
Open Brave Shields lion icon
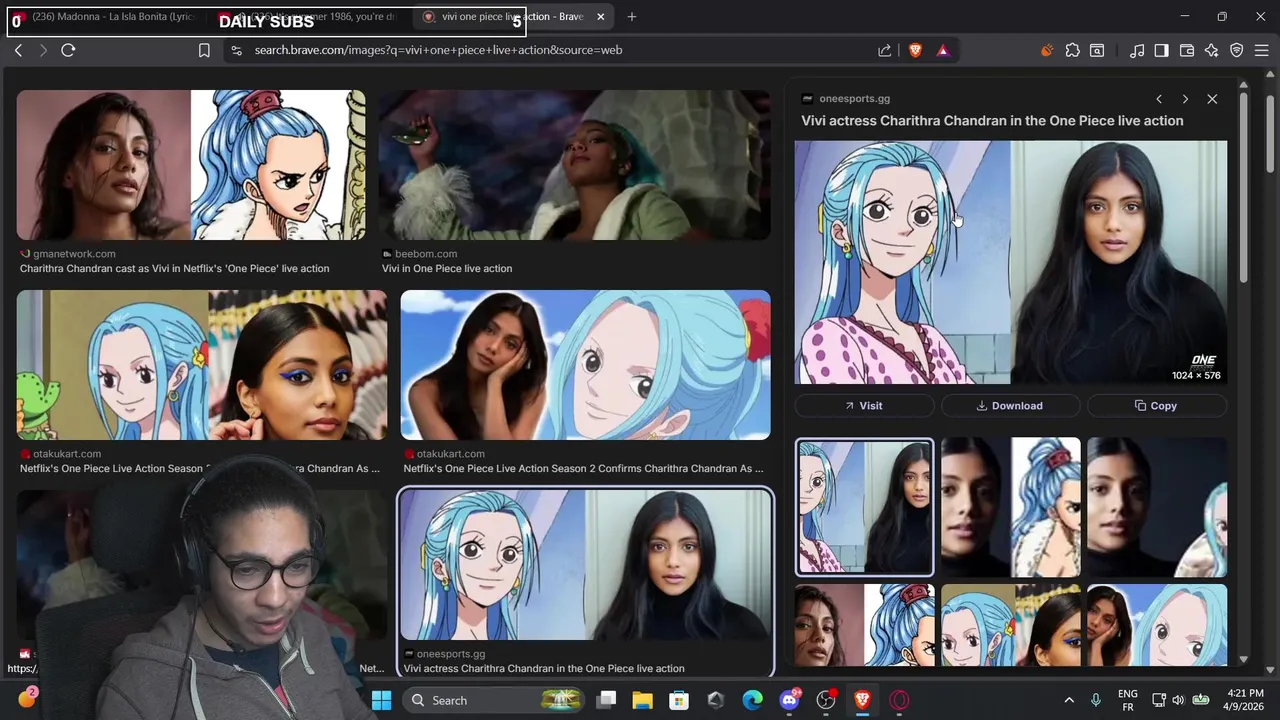point(915,50)
